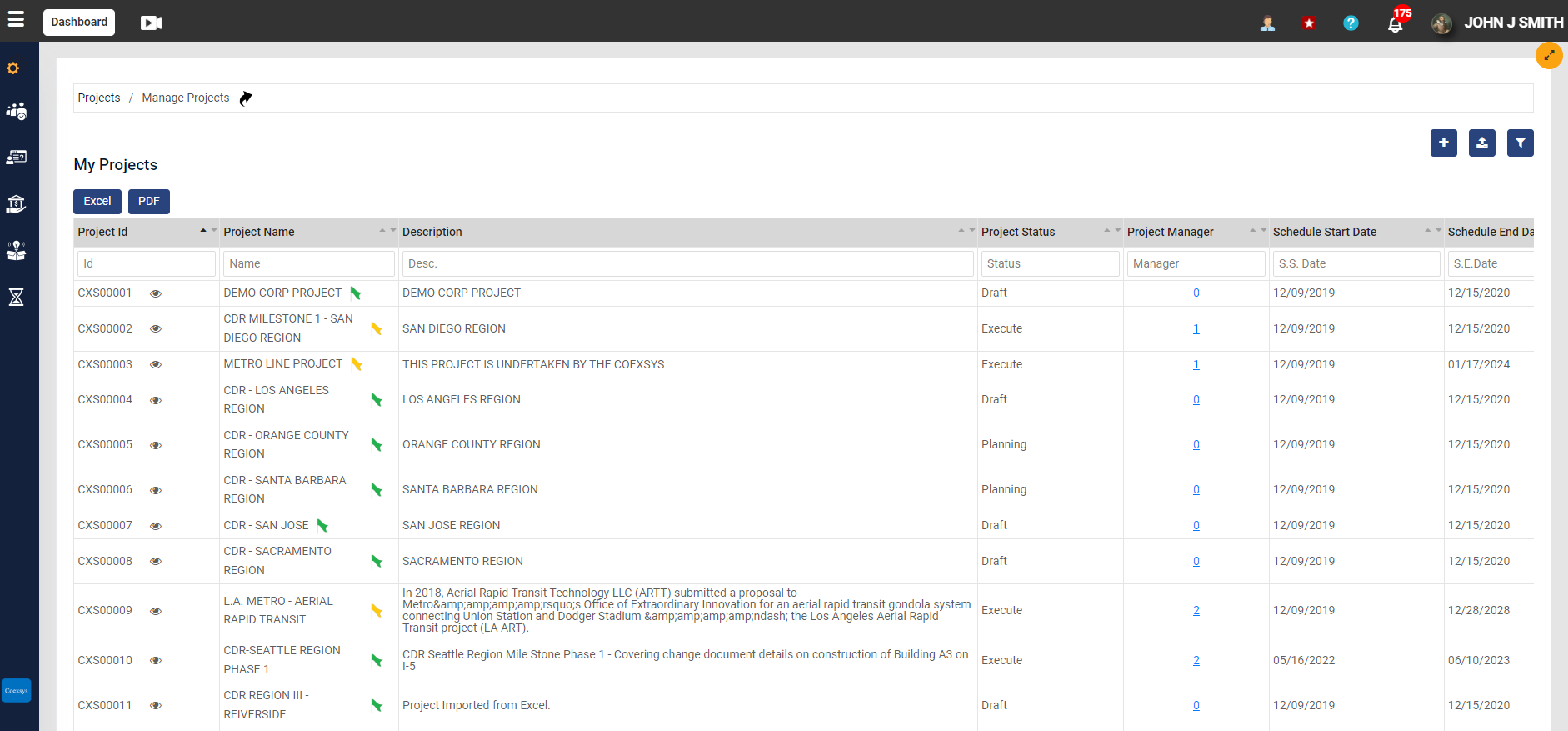Screen dimensions: 1568x731
Task: Click the eye icon for CXS00009
Action: click(x=156, y=611)
